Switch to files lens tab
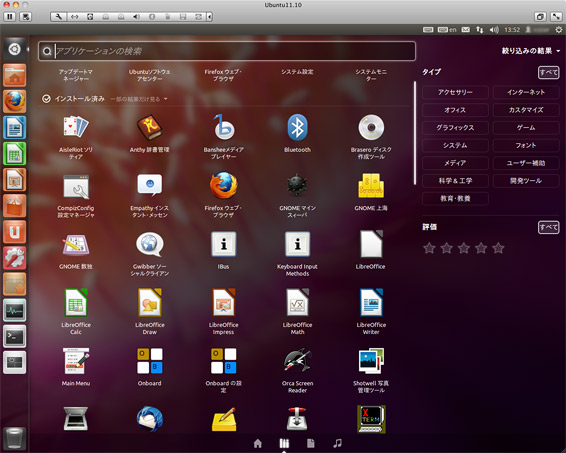 [x=310, y=443]
